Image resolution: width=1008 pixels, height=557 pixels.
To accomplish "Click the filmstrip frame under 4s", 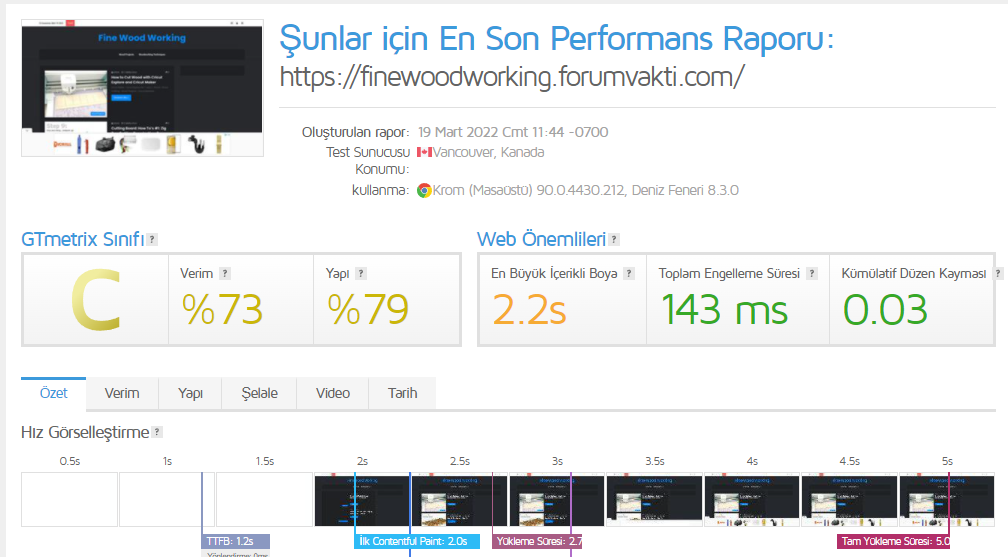I will coord(752,500).
